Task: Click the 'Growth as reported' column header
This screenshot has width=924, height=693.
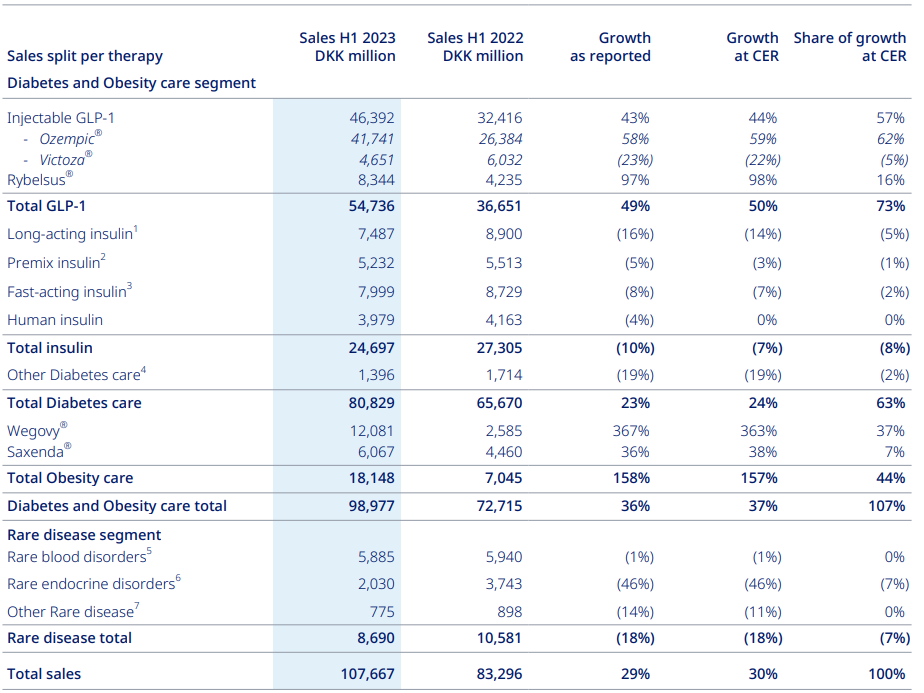Action: 610,47
